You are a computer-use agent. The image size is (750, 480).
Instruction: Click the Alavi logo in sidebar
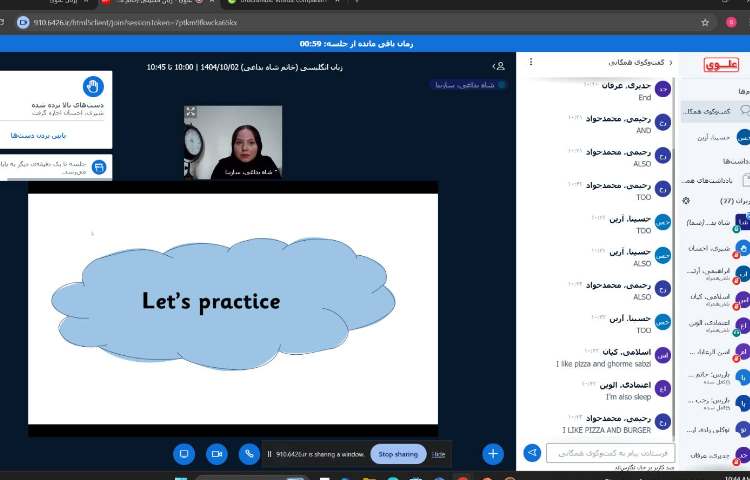coord(720,66)
